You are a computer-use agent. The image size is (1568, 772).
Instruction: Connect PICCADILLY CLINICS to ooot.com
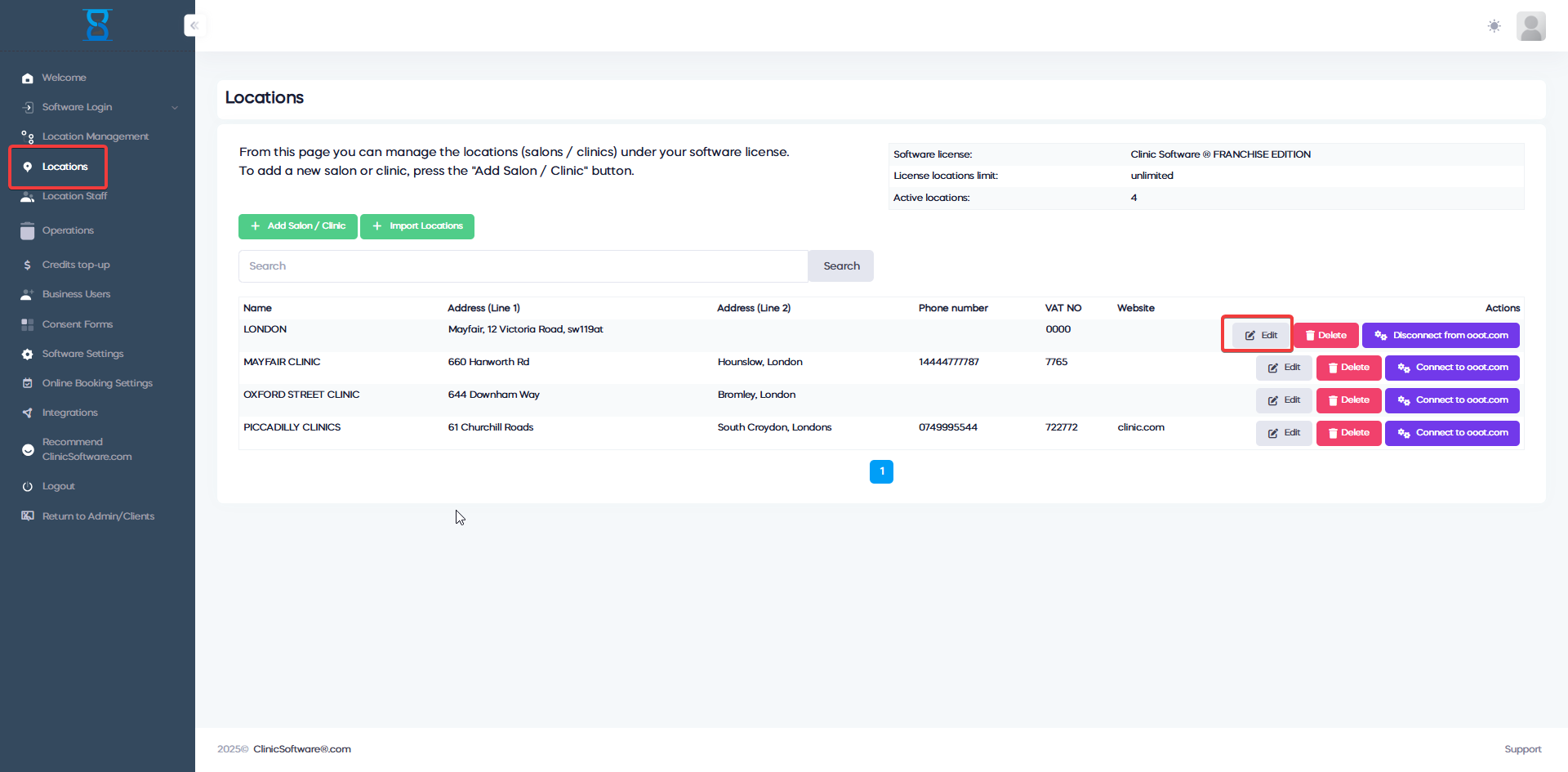(x=1452, y=433)
